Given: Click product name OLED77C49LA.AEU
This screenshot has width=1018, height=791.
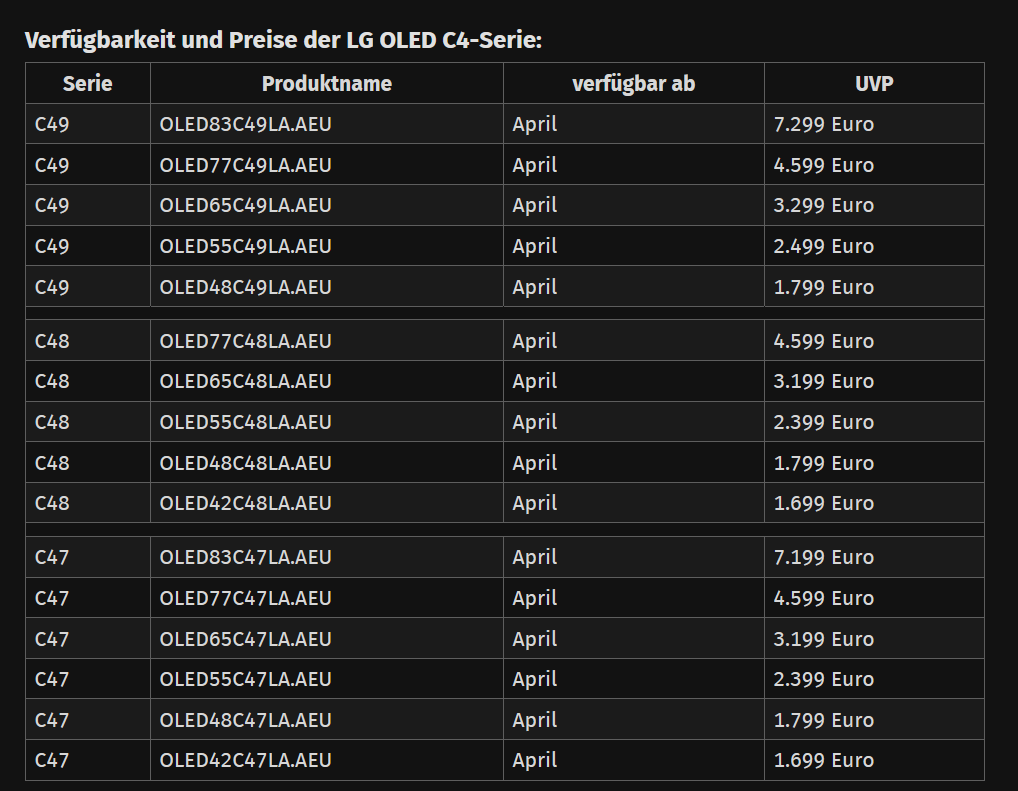Looking at the screenshot, I should point(245,165).
